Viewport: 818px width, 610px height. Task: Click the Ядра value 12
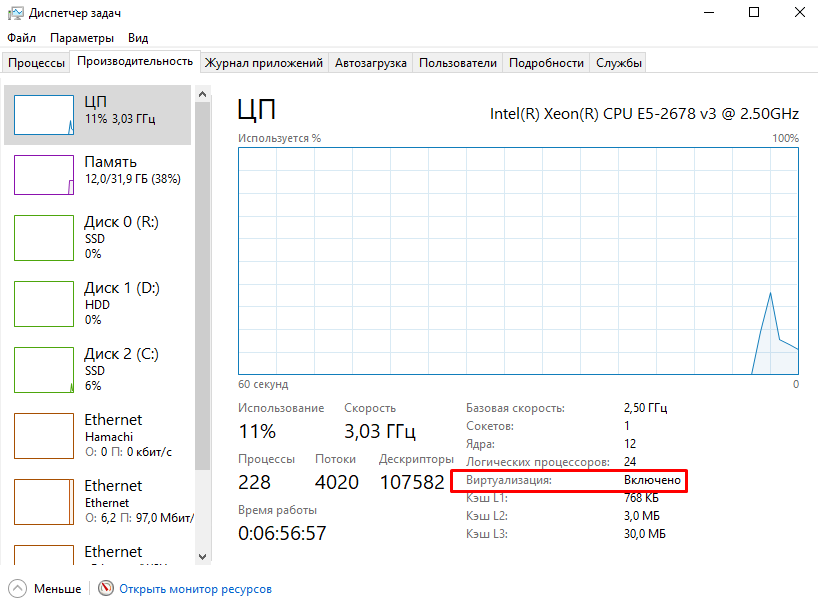pyautogui.click(x=630, y=444)
